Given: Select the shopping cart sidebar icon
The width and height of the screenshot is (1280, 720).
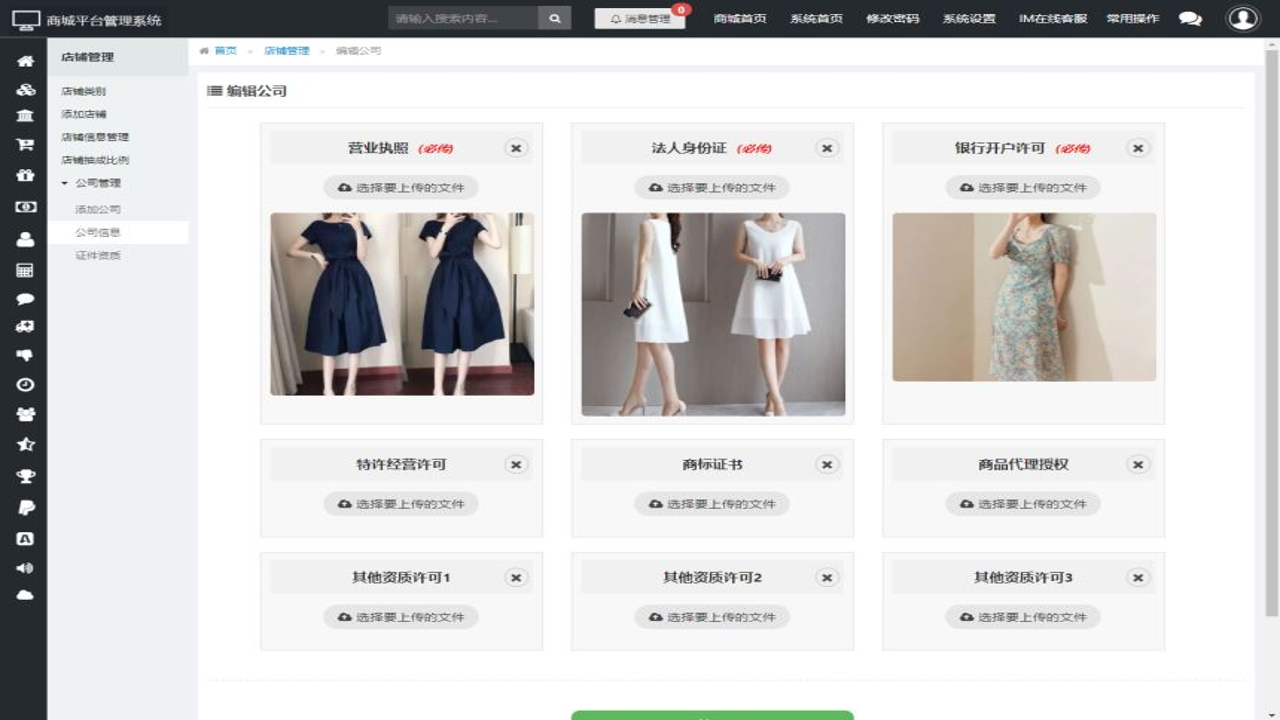Looking at the screenshot, I should point(25,145).
